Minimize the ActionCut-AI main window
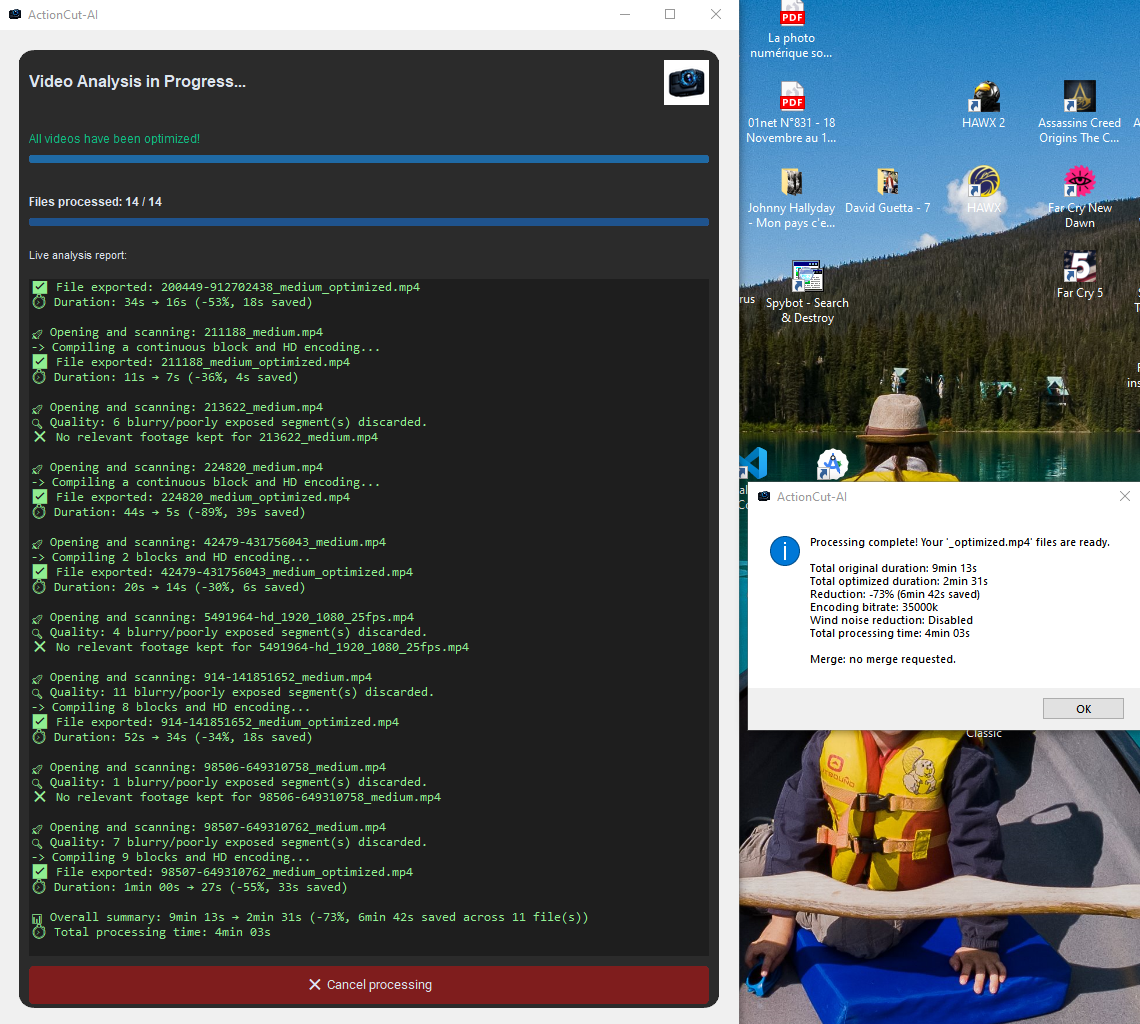This screenshot has height=1024, width=1140. [625, 15]
